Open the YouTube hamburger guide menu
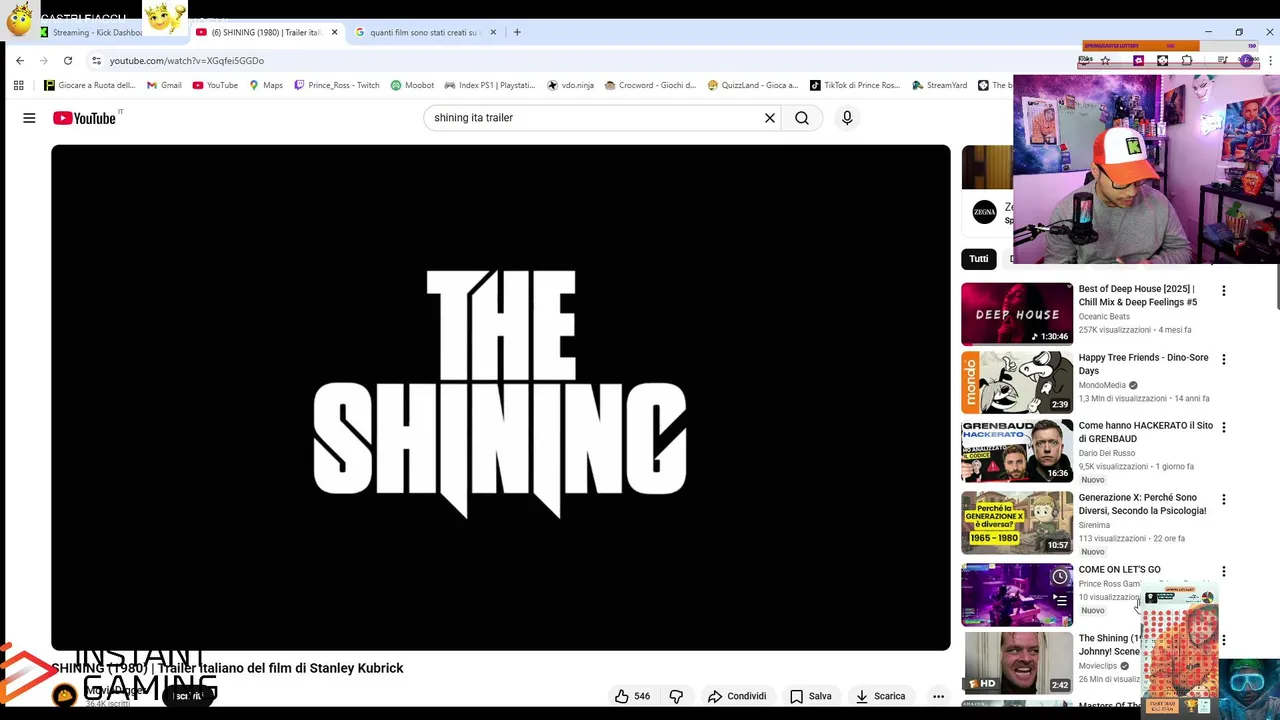The height and width of the screenshot is (720, 1280). [x=29, y=118]
